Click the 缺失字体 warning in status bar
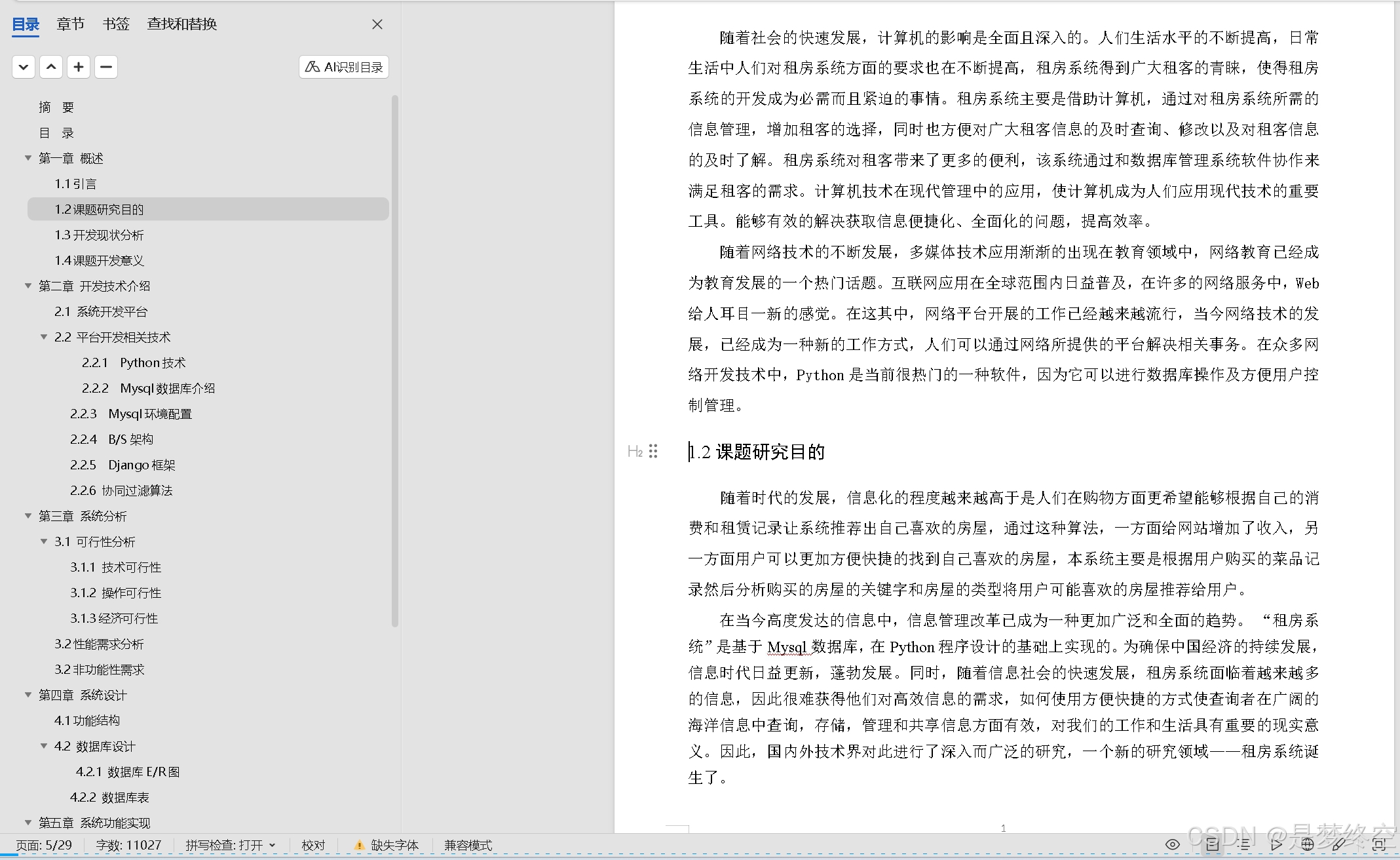Viewport: 1400px width, 860px height. click(x=387, y=846)
